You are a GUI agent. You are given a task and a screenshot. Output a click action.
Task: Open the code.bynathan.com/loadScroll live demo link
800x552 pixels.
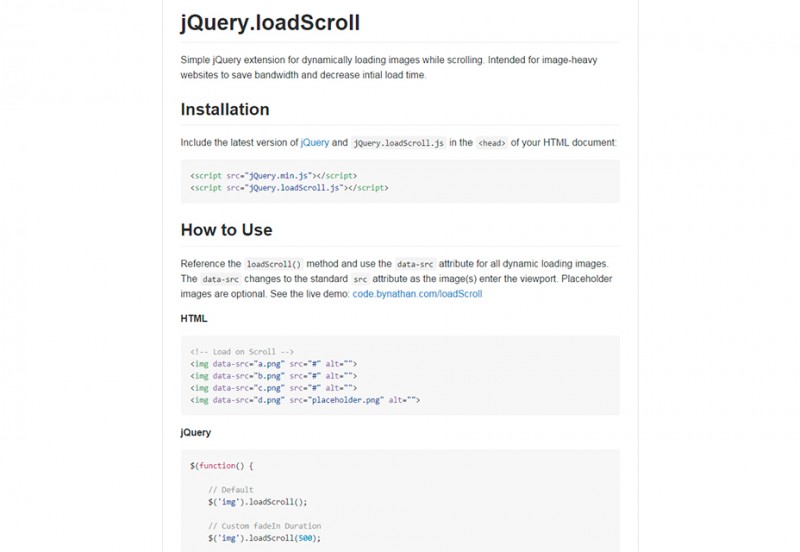pyautogui.click(x=417, y=294)
